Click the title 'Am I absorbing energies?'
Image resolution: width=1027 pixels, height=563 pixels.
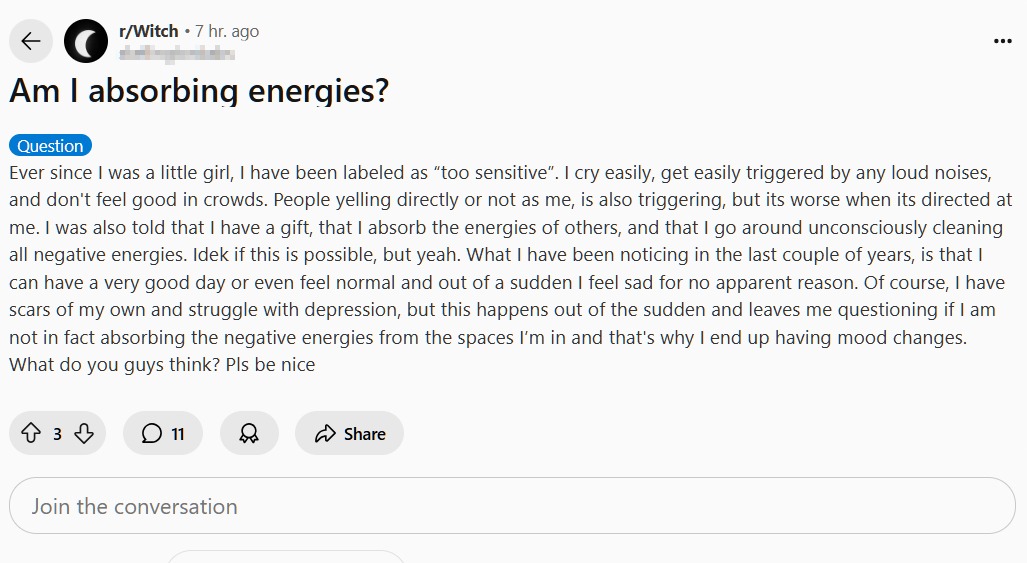[x=199, y=91]
